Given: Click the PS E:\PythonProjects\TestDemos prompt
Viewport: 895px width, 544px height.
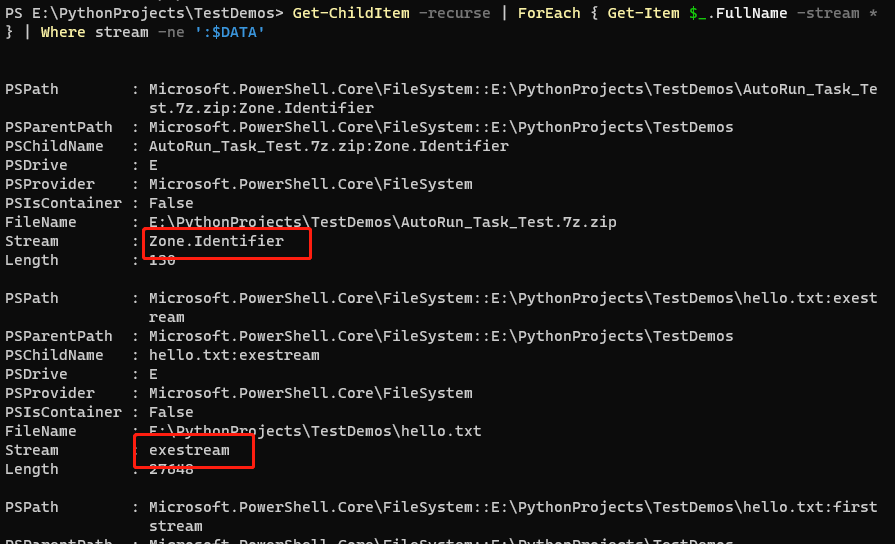Looking at the screenshot, I should pyautogui.click(x=144, y=13).
